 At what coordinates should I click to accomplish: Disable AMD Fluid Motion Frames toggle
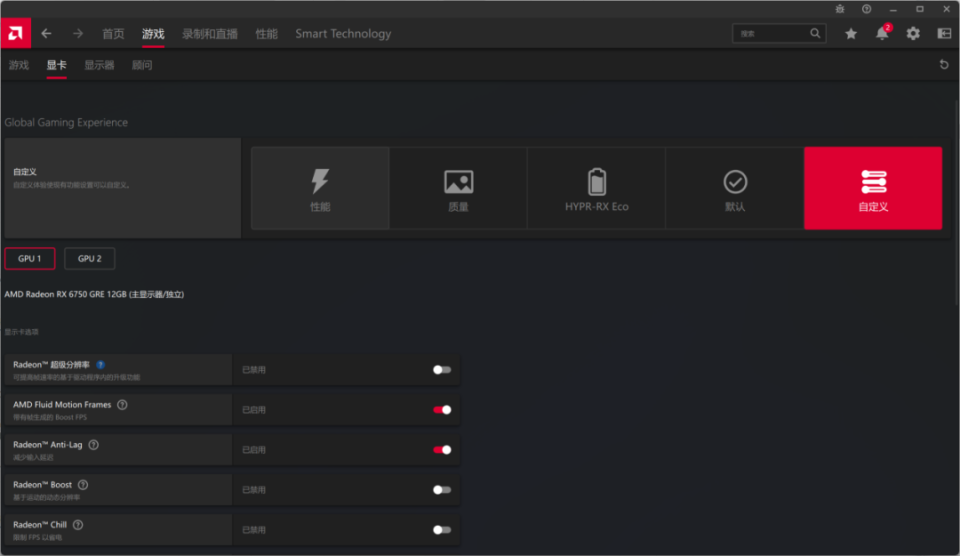point(442,410)
